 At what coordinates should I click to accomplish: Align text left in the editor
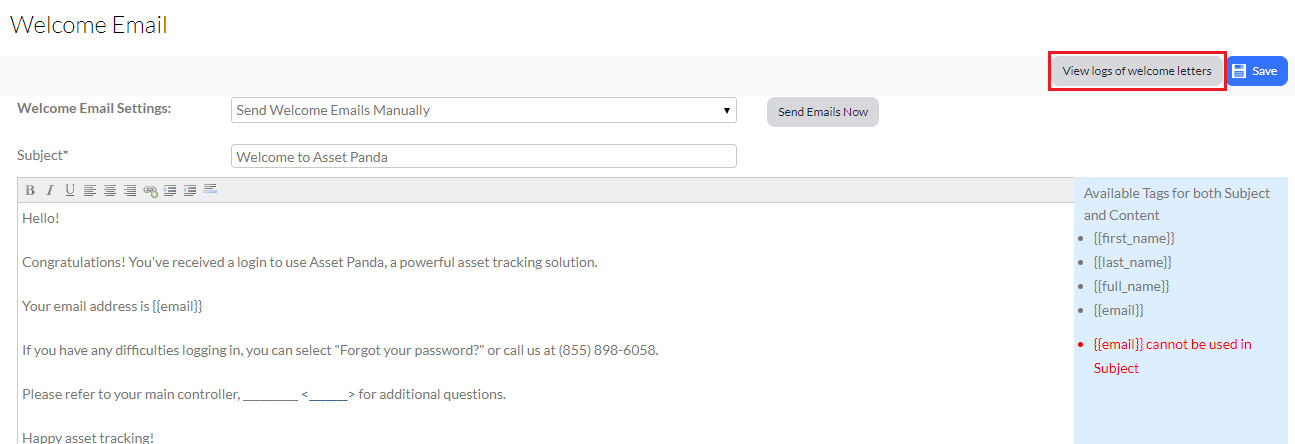pos(90,190)
